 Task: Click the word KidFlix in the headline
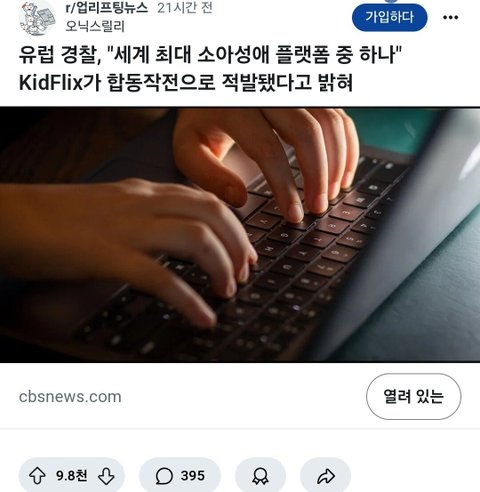tap(51, 83)
